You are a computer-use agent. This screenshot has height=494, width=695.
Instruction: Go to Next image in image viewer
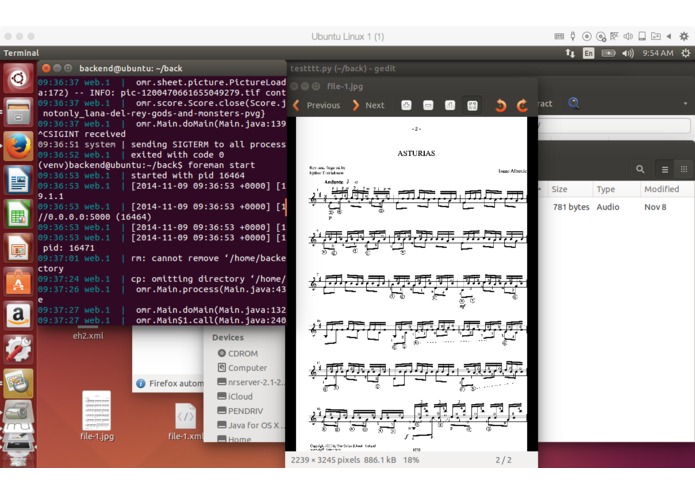(x=368, y=105)
